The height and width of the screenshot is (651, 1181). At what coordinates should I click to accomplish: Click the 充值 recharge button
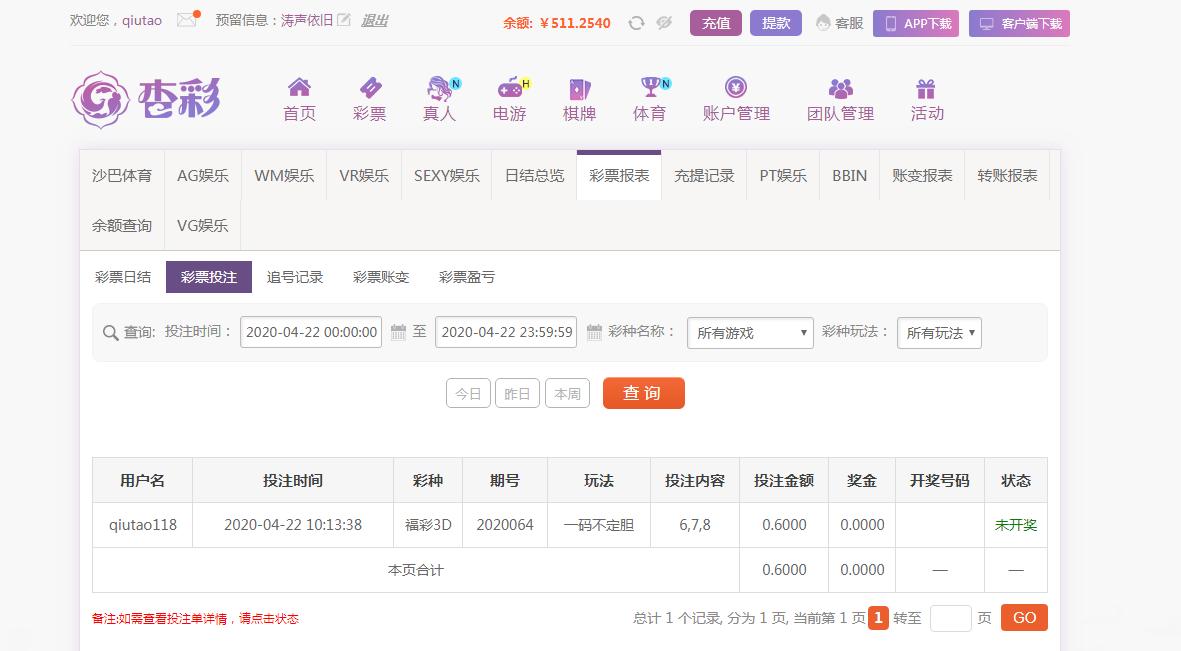coord(716,23)
